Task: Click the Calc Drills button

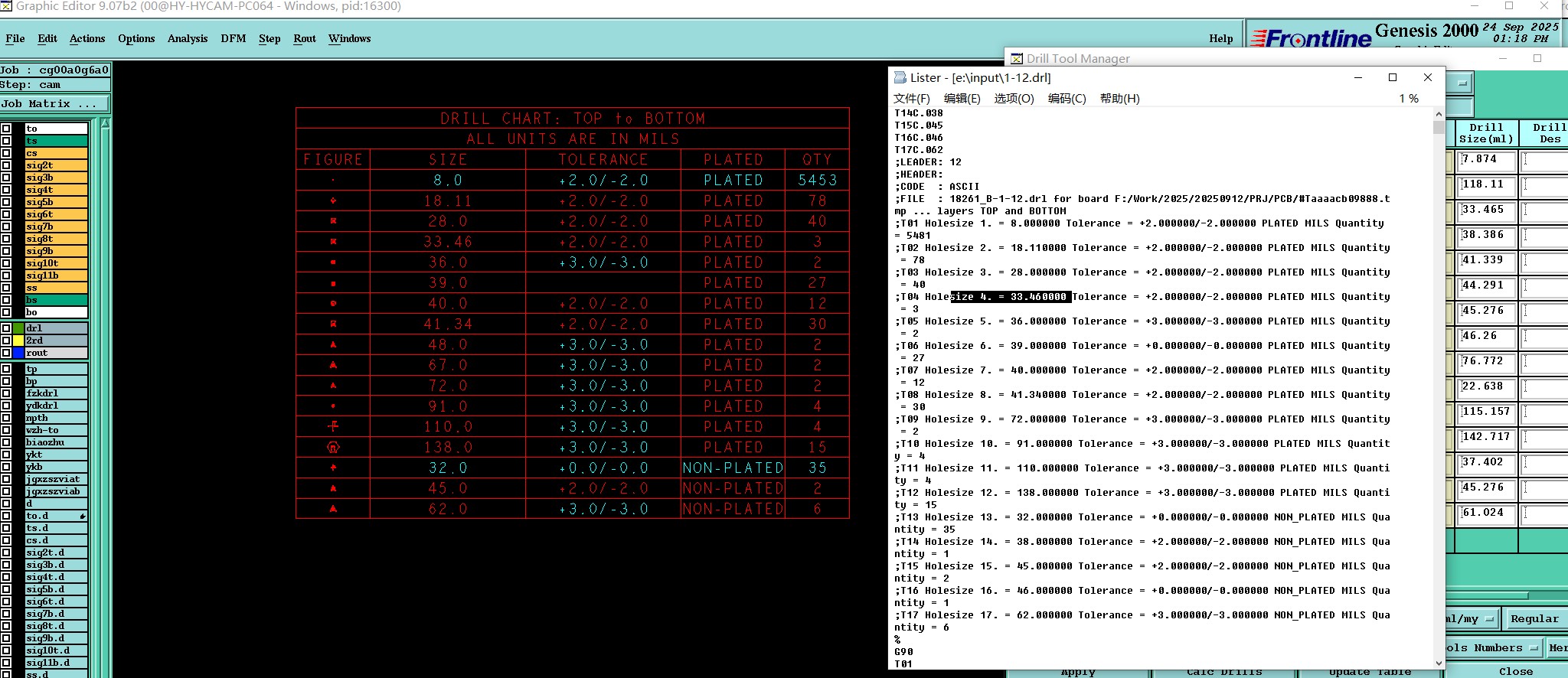Action: pos(1223,672)
